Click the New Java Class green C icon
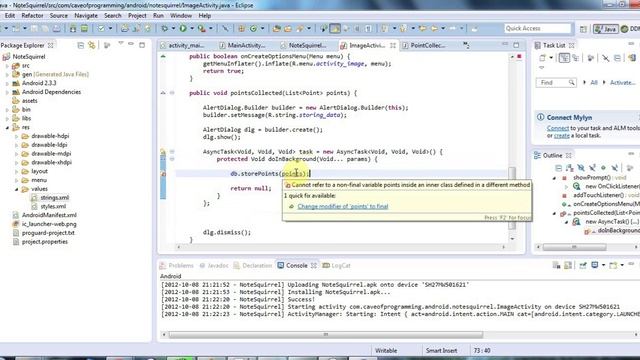This screenshot has width=640, height=360. 253,28
